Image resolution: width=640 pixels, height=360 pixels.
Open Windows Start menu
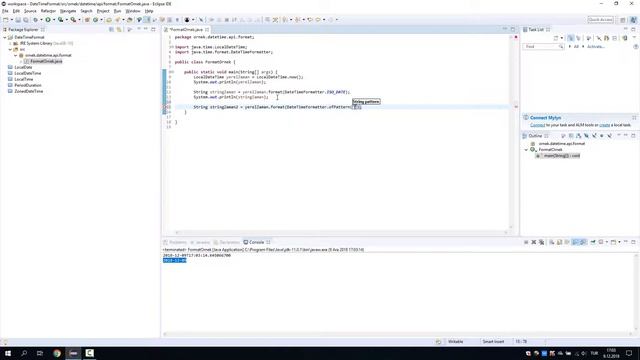(x=8, y=353)
